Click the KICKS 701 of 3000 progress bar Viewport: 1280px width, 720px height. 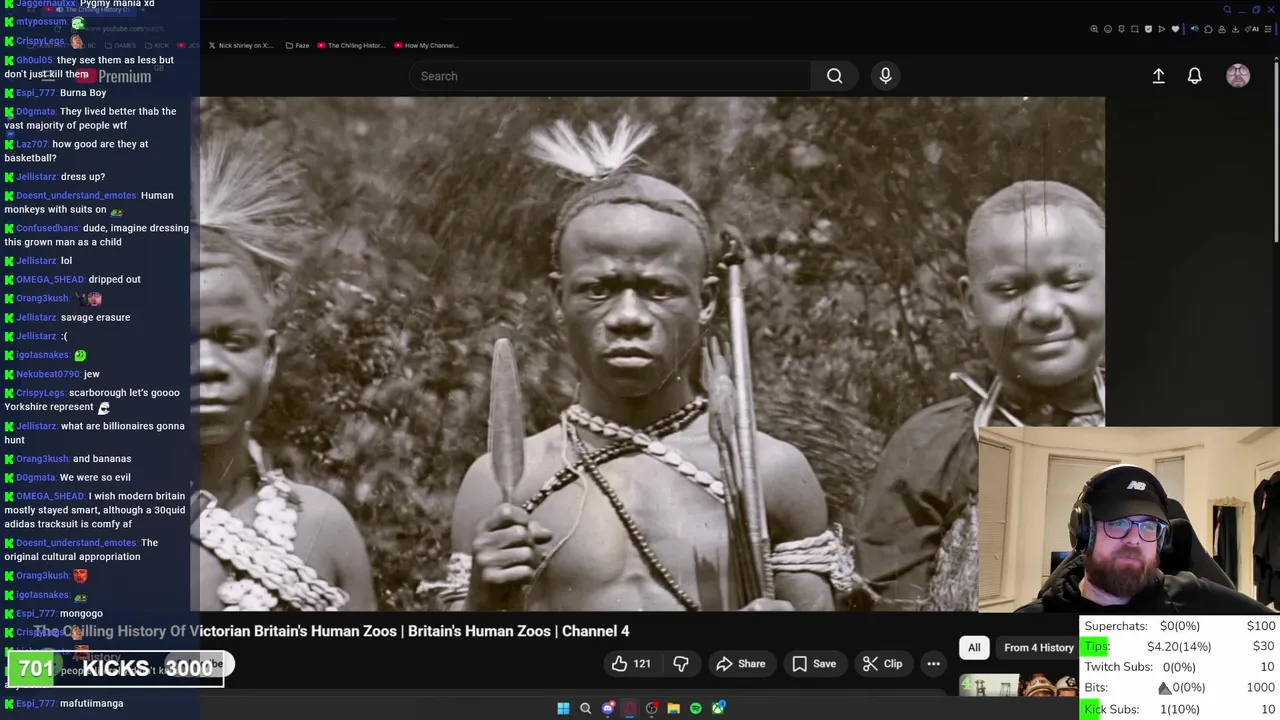pos(115,668)
